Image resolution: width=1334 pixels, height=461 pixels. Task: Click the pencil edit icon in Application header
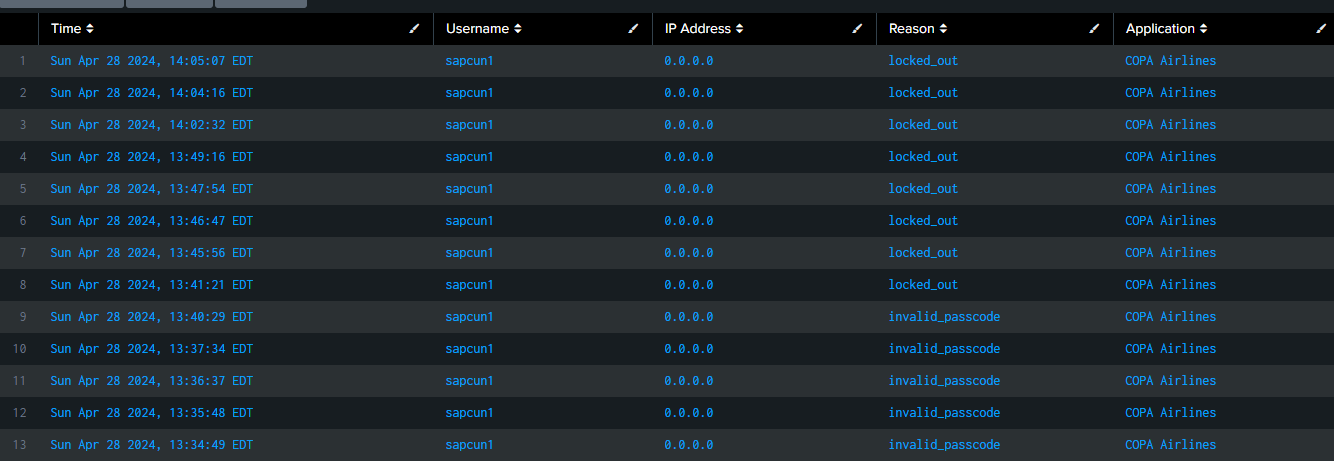point(1321,29)
